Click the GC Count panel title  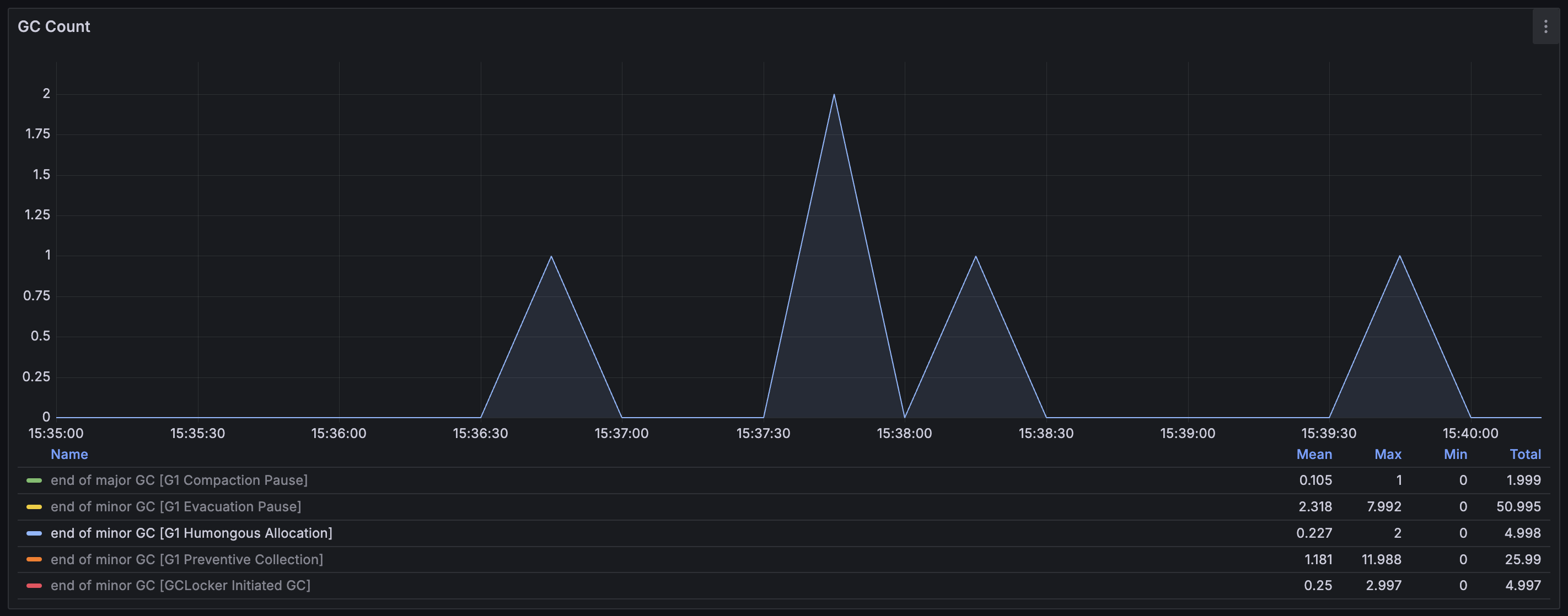(x=53, y=27)
